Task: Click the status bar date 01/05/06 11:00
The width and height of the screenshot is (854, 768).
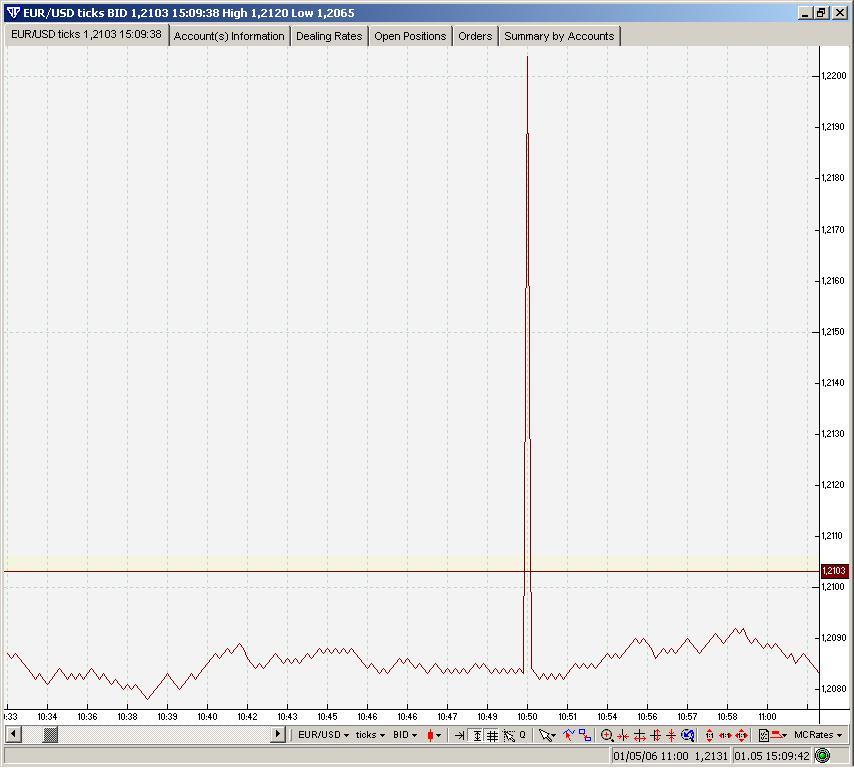Action: (650, 756)
